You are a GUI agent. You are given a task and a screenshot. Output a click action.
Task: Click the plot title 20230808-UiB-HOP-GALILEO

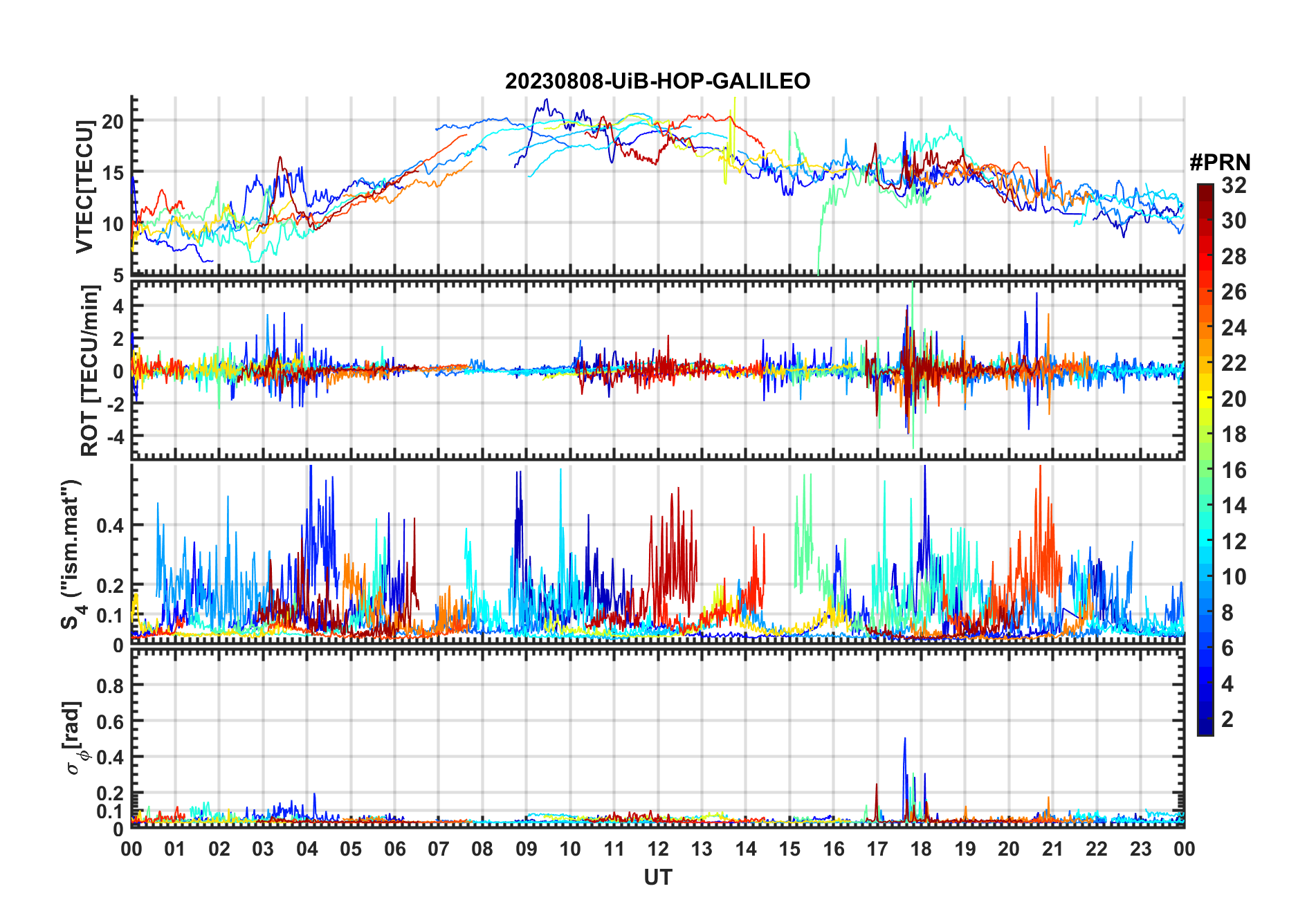[657, 82]
